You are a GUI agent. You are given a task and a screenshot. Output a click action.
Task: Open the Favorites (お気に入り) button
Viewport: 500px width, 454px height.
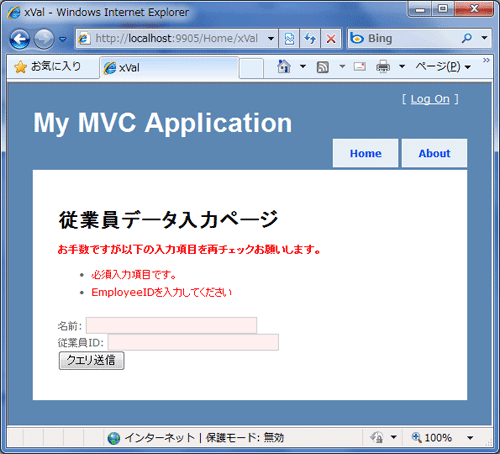tap(48, 67)
